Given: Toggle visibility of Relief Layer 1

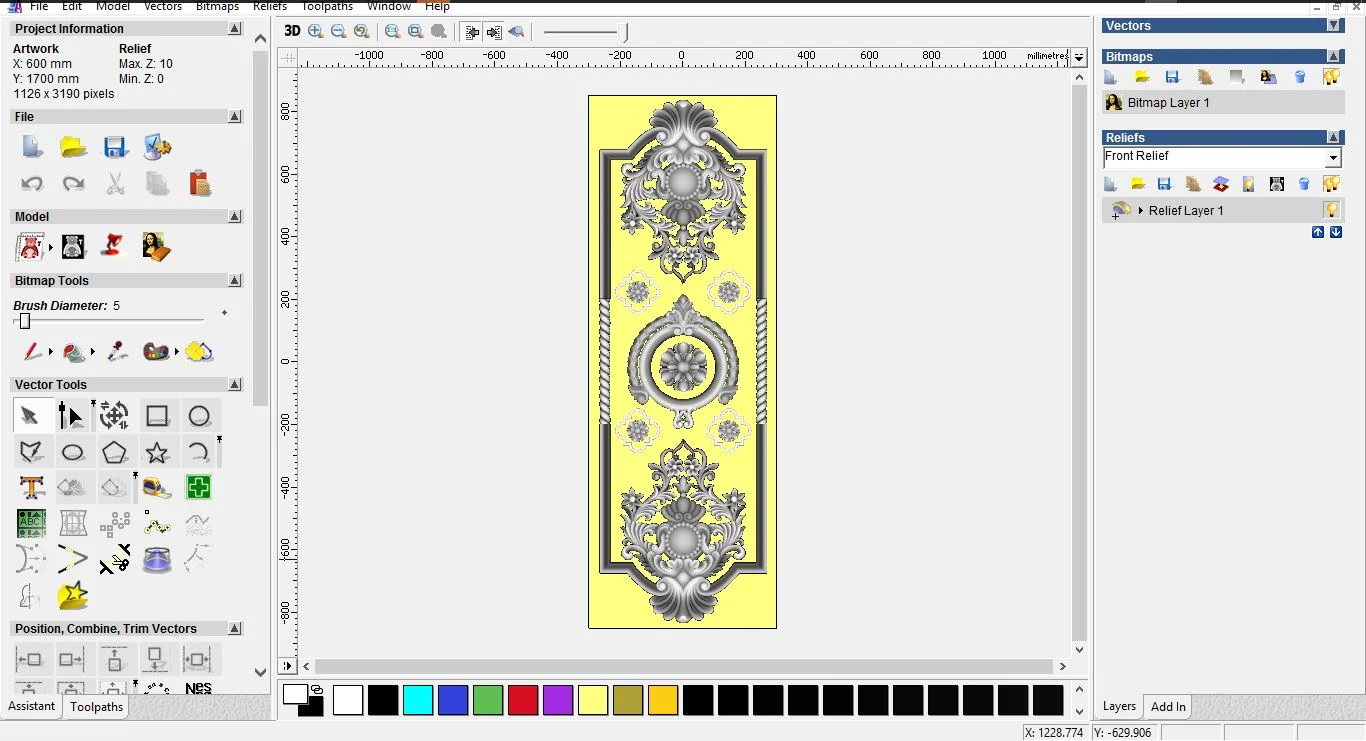Looking at the screenshot, I should tap(1331, 210).
